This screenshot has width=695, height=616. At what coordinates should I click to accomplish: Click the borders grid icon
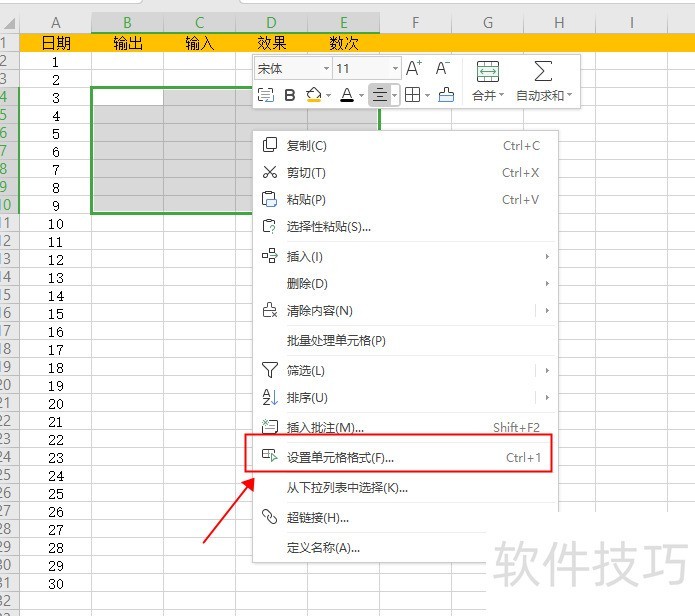pos(412,95)
